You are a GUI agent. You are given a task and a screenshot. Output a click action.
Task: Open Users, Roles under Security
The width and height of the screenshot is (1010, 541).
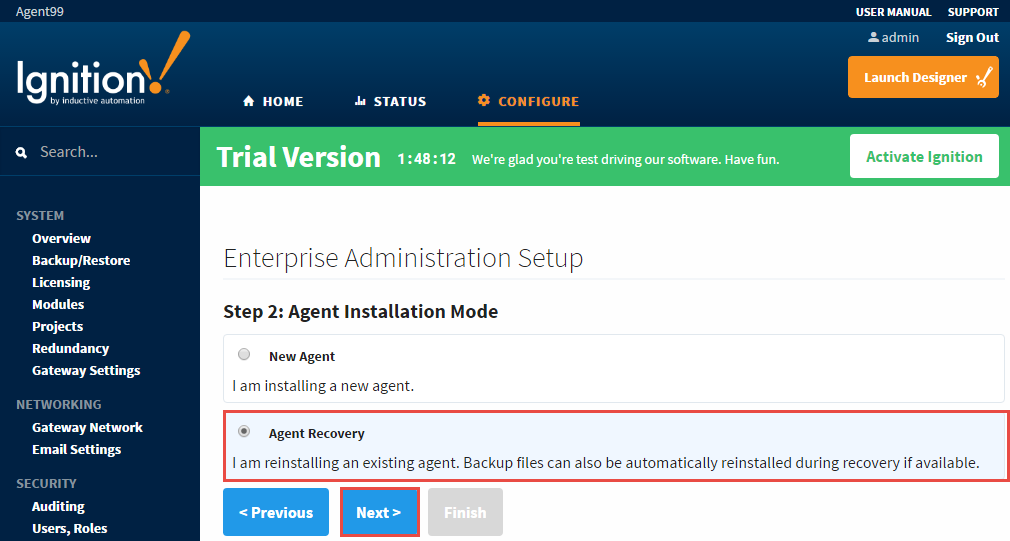coord(70,528)
